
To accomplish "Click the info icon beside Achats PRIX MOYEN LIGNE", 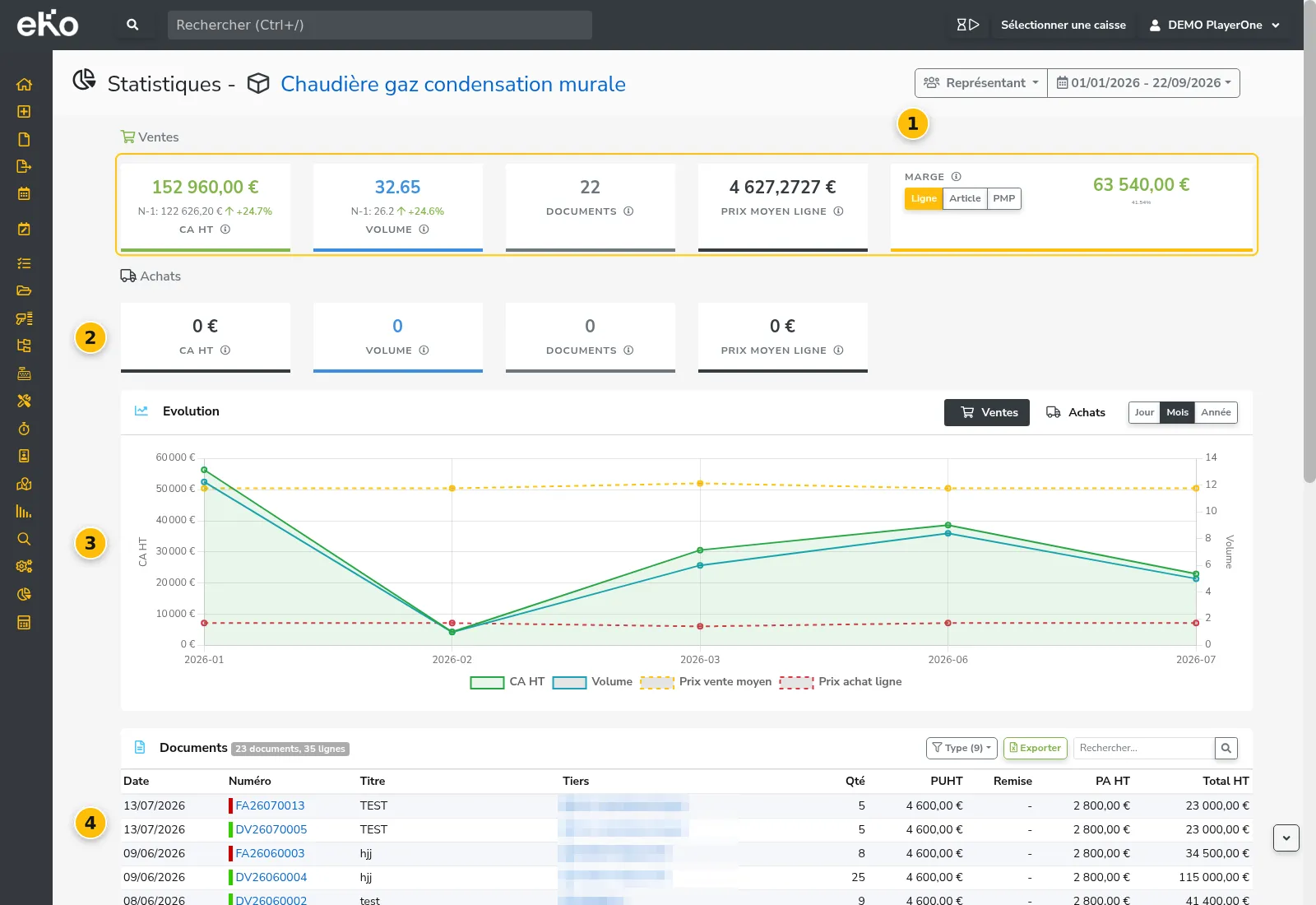I will [x=838, y=350].
